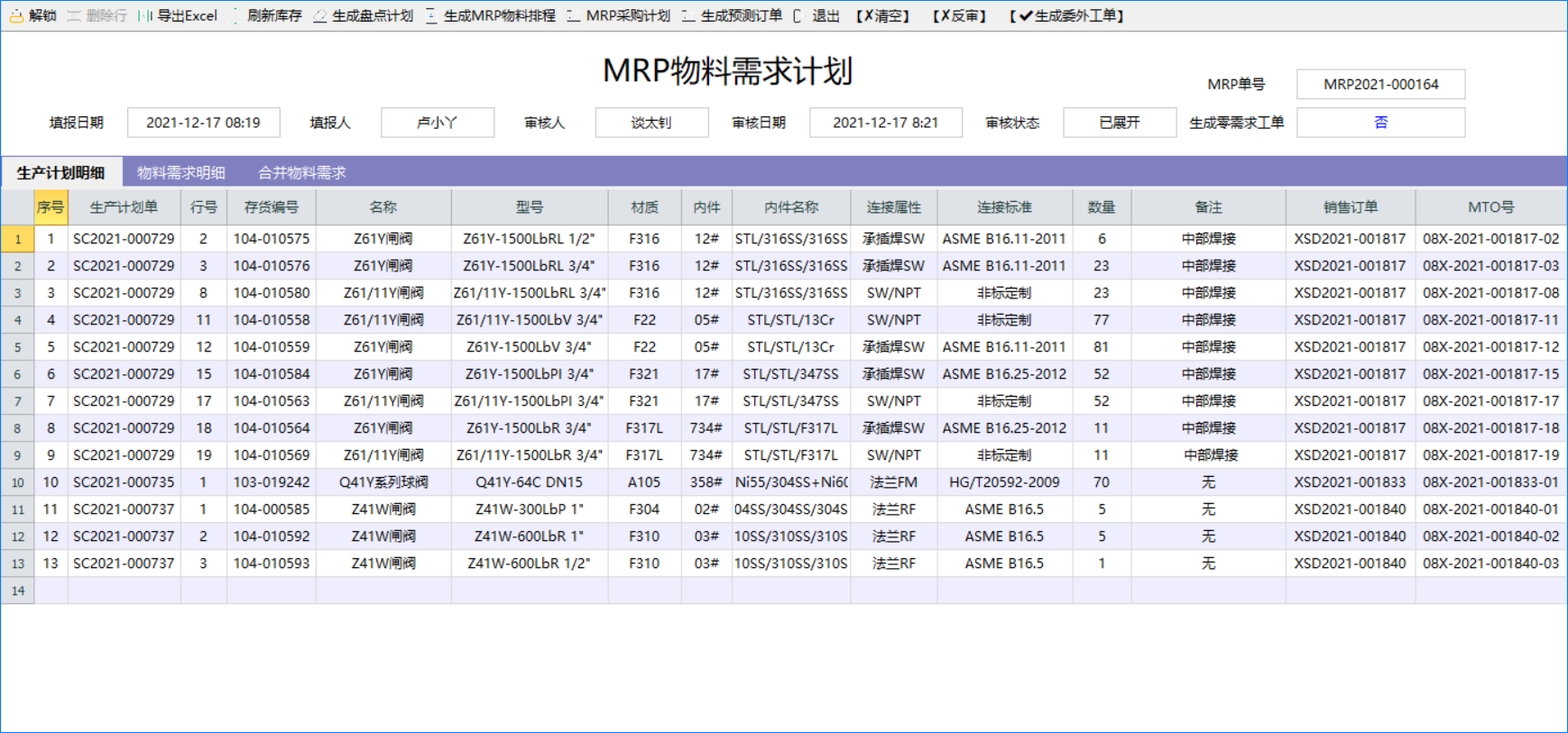Image resolution: width=1568 pixels, height=733 pixels.
Task: Export the table using 导出Excel
Action: point(178,15)
